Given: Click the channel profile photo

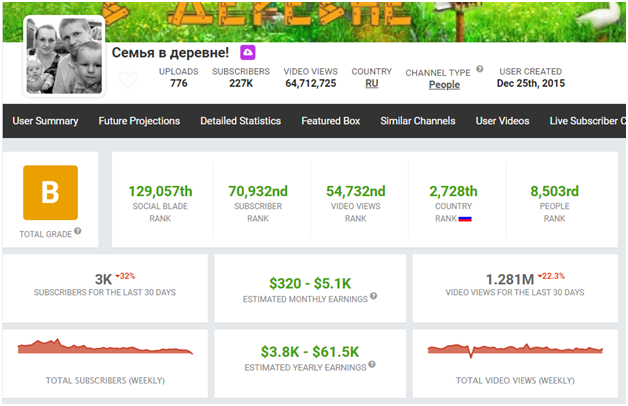Looking at the screenshot, I should tap(64, 56).
